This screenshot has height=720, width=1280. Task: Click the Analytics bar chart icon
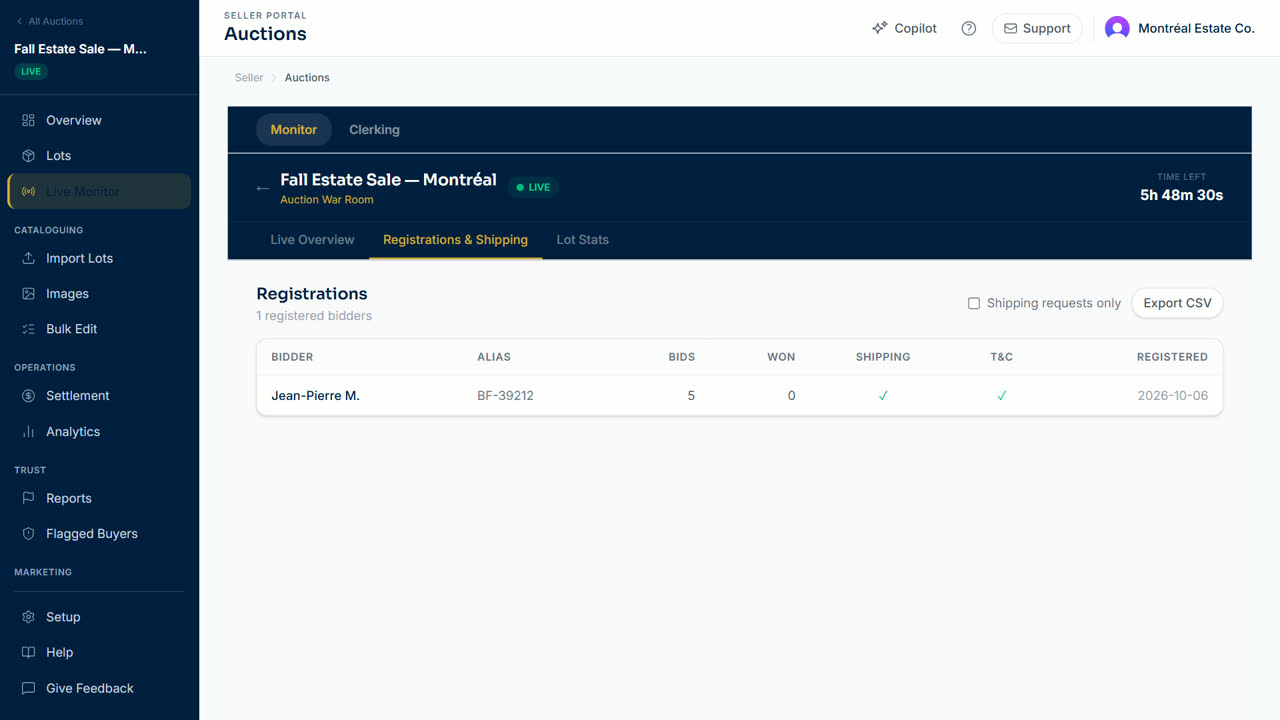pyautogui.click(x=28, y=432)
